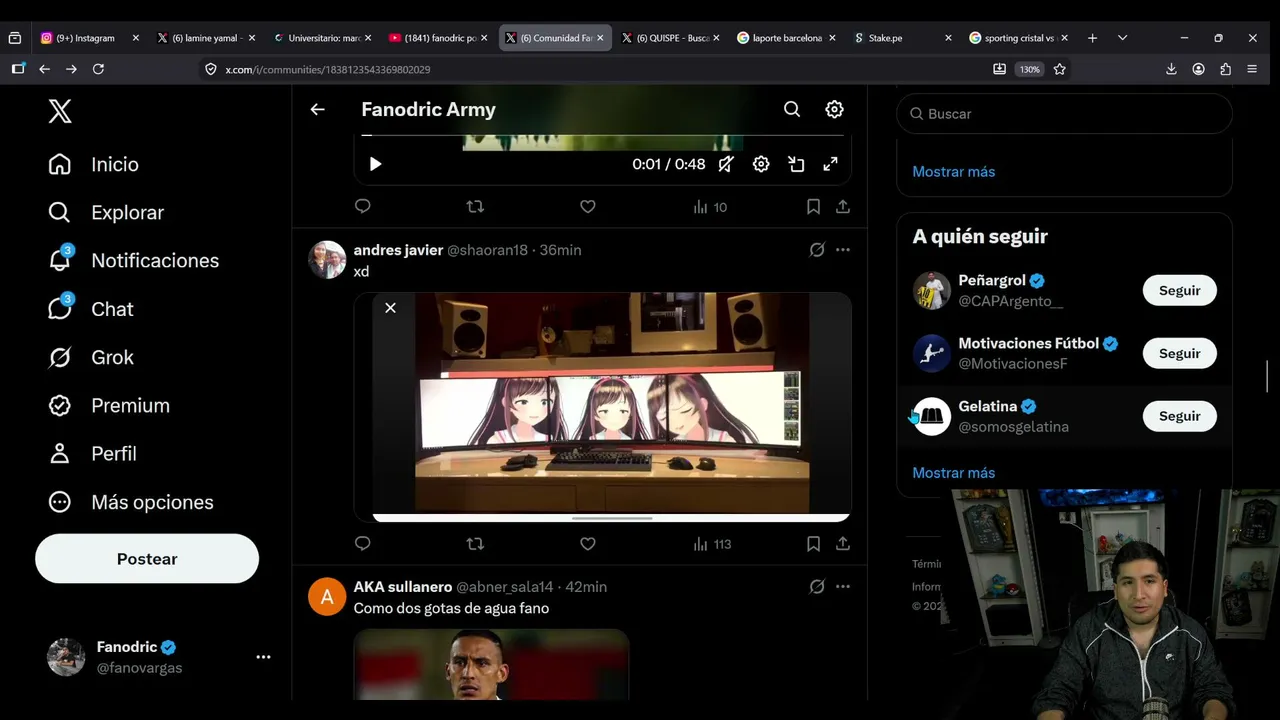Click Mostrar más under A quién seguir

[x=954, y=473]
